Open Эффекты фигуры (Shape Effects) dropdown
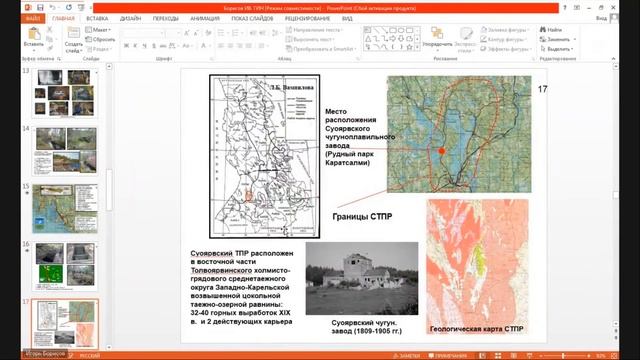 pos(505,49)
